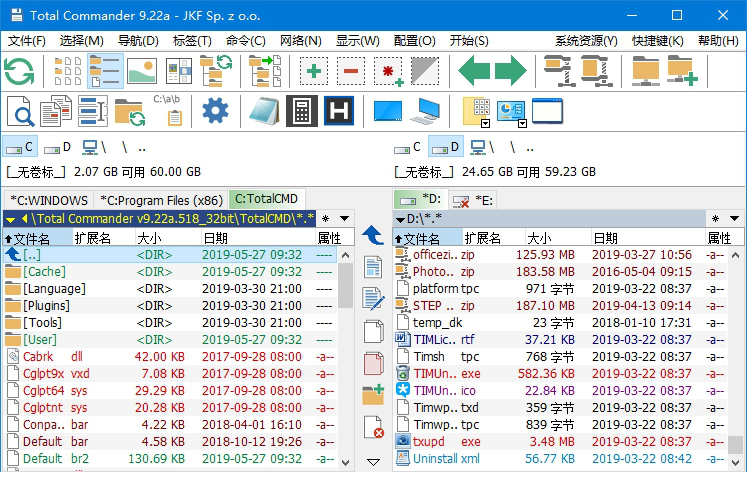Open the network folder connect icon
Screen dimensions: 747x490
tap(645, 71)
